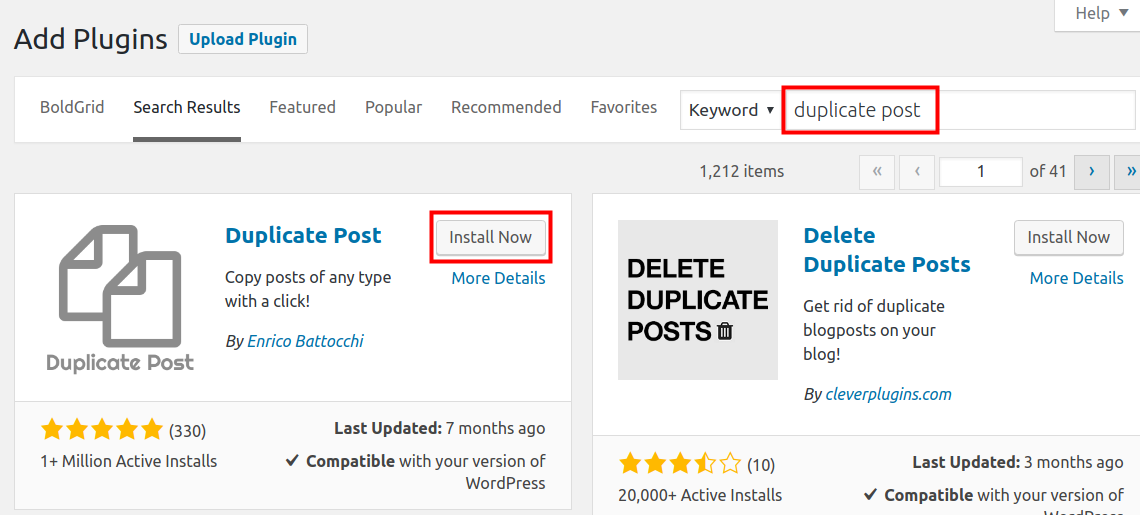Go to the next results page

click(x=1091, y=171)
